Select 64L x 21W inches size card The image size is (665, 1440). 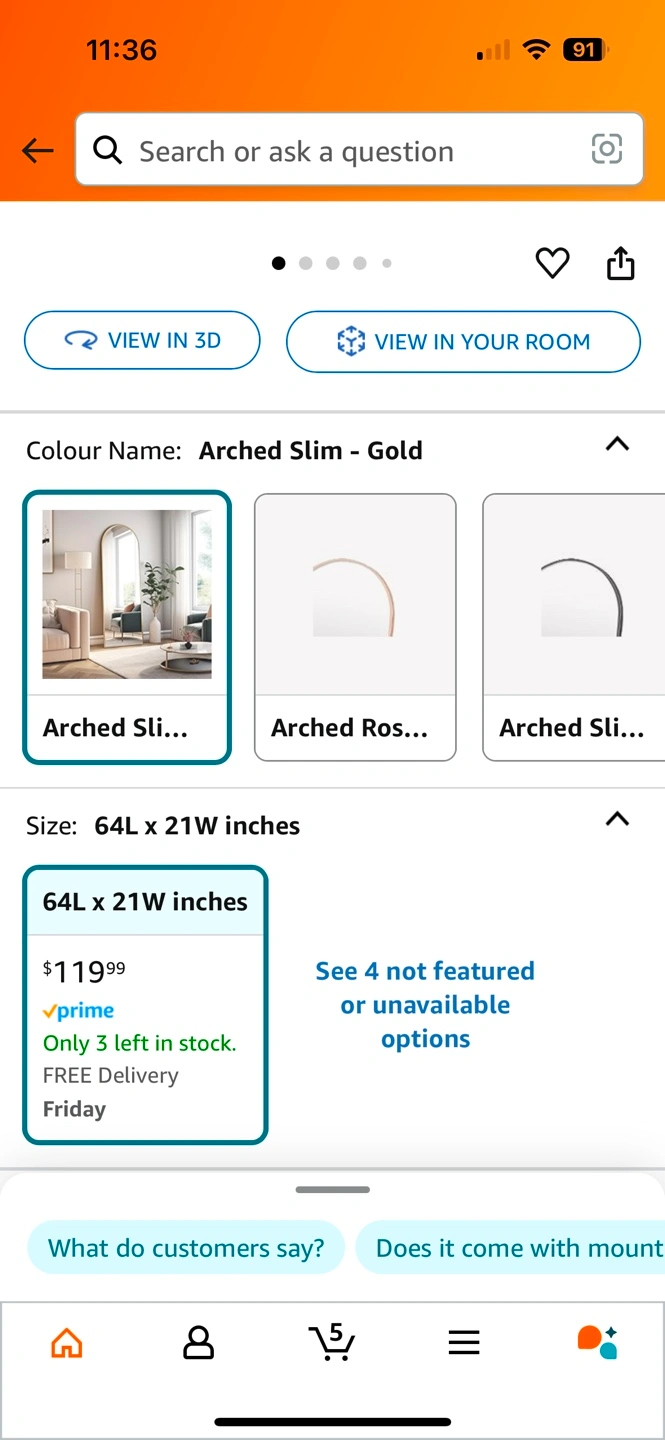click(x=146, y=1005)
